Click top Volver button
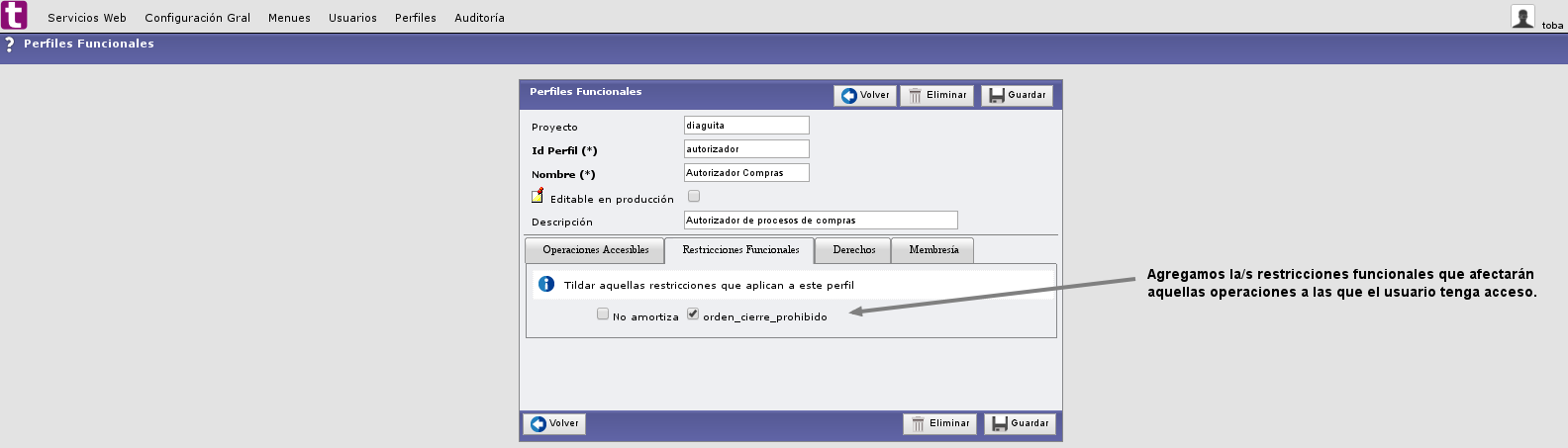Screen dimensions: 1568x448 point(865,95)
